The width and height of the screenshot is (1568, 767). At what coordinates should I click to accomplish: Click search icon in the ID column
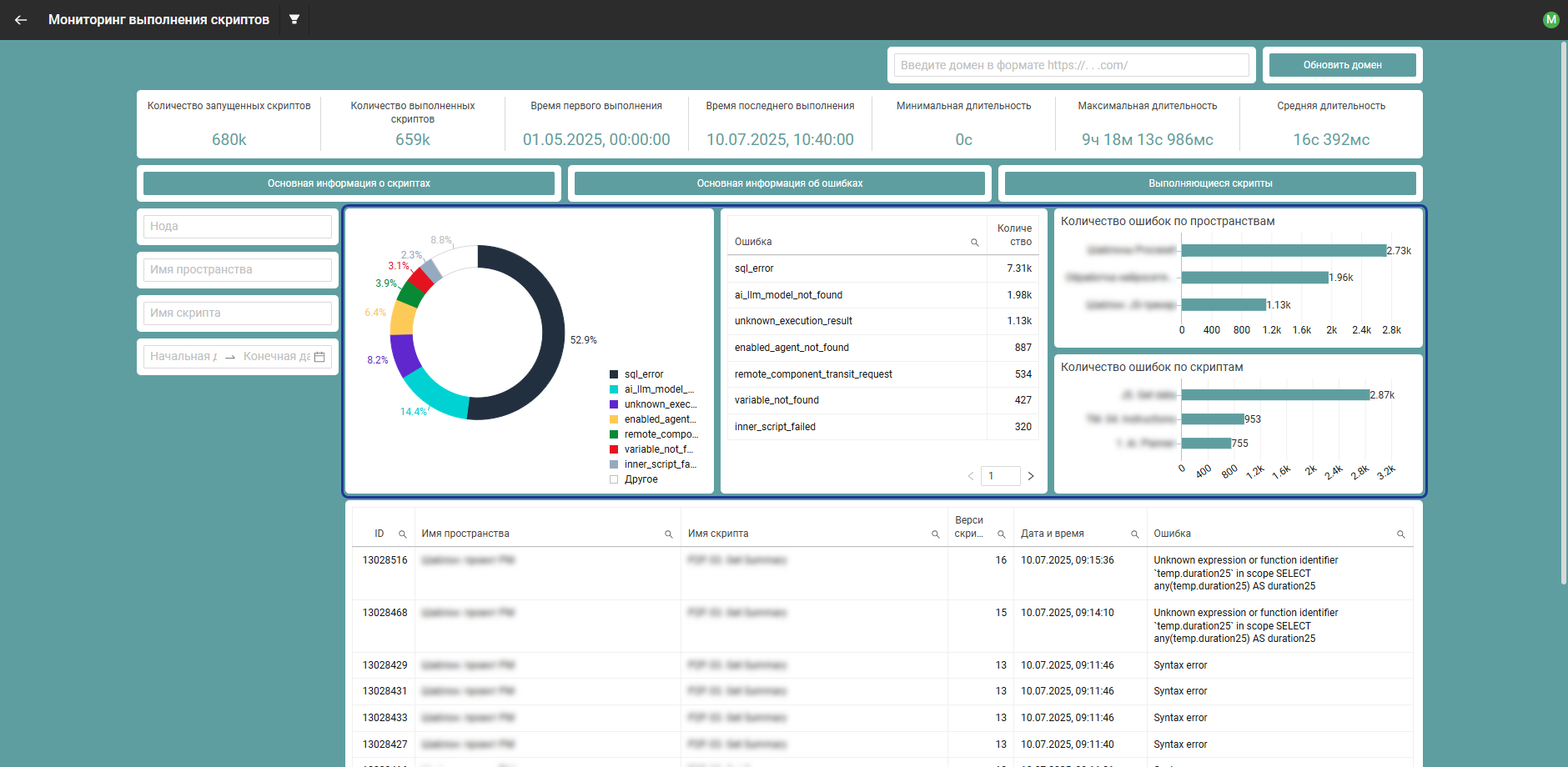point(402,534)
